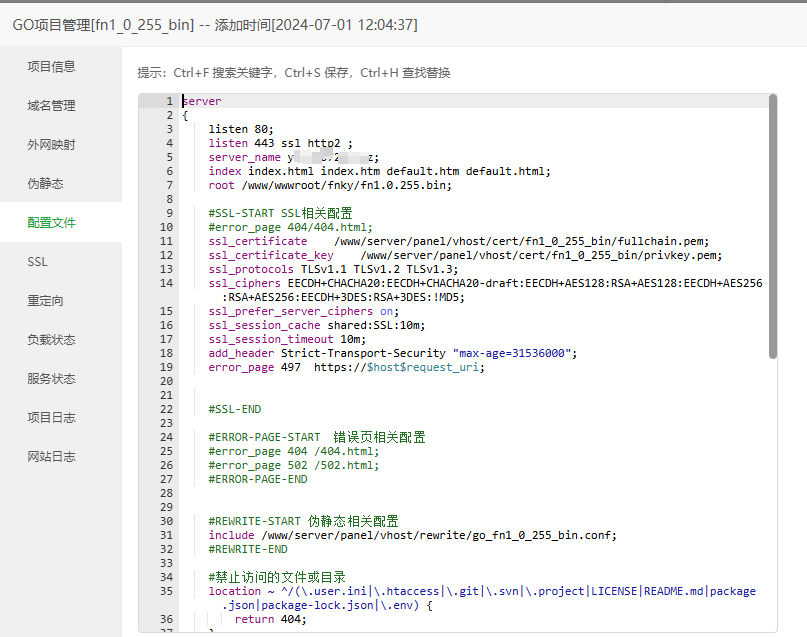Screen dimensions: 807x637
Task: Click the editor vertical scrollbar thumb
Action: click(x=773, y=226)
